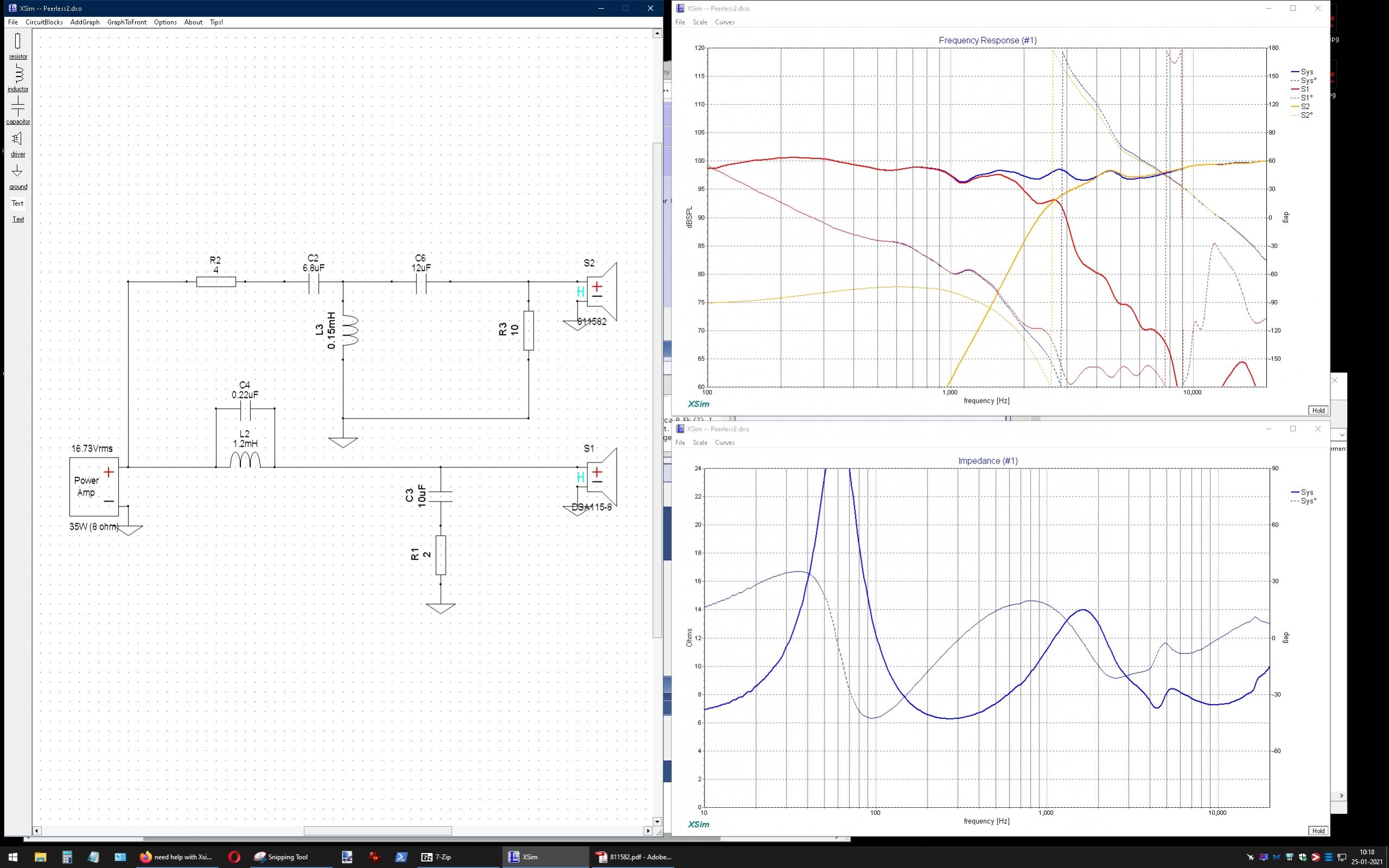The width and height of the screenshot is (1389, 868).
Task: Click DSA115-8 driver name label
Action: [592, 508]
